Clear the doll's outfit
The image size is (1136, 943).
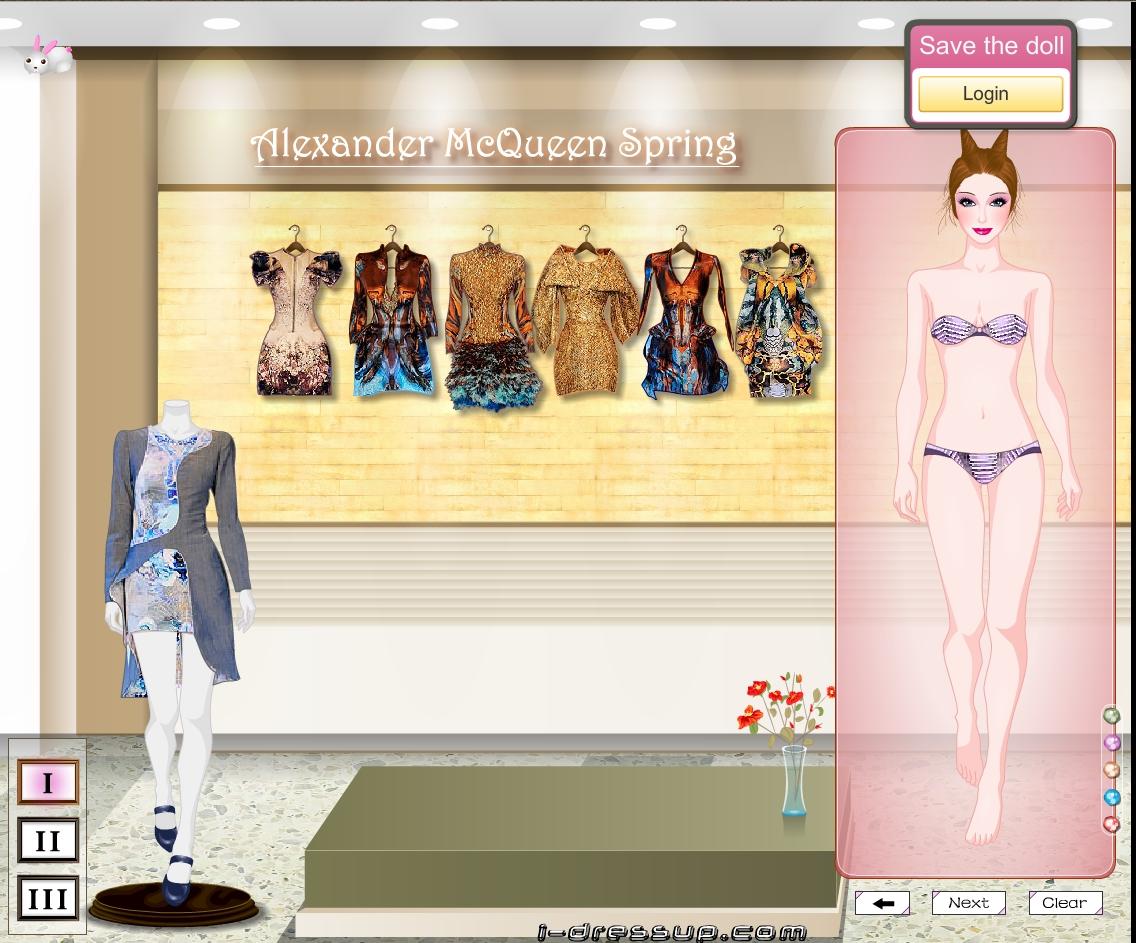pyautogui.click(x=1064, y=903)
